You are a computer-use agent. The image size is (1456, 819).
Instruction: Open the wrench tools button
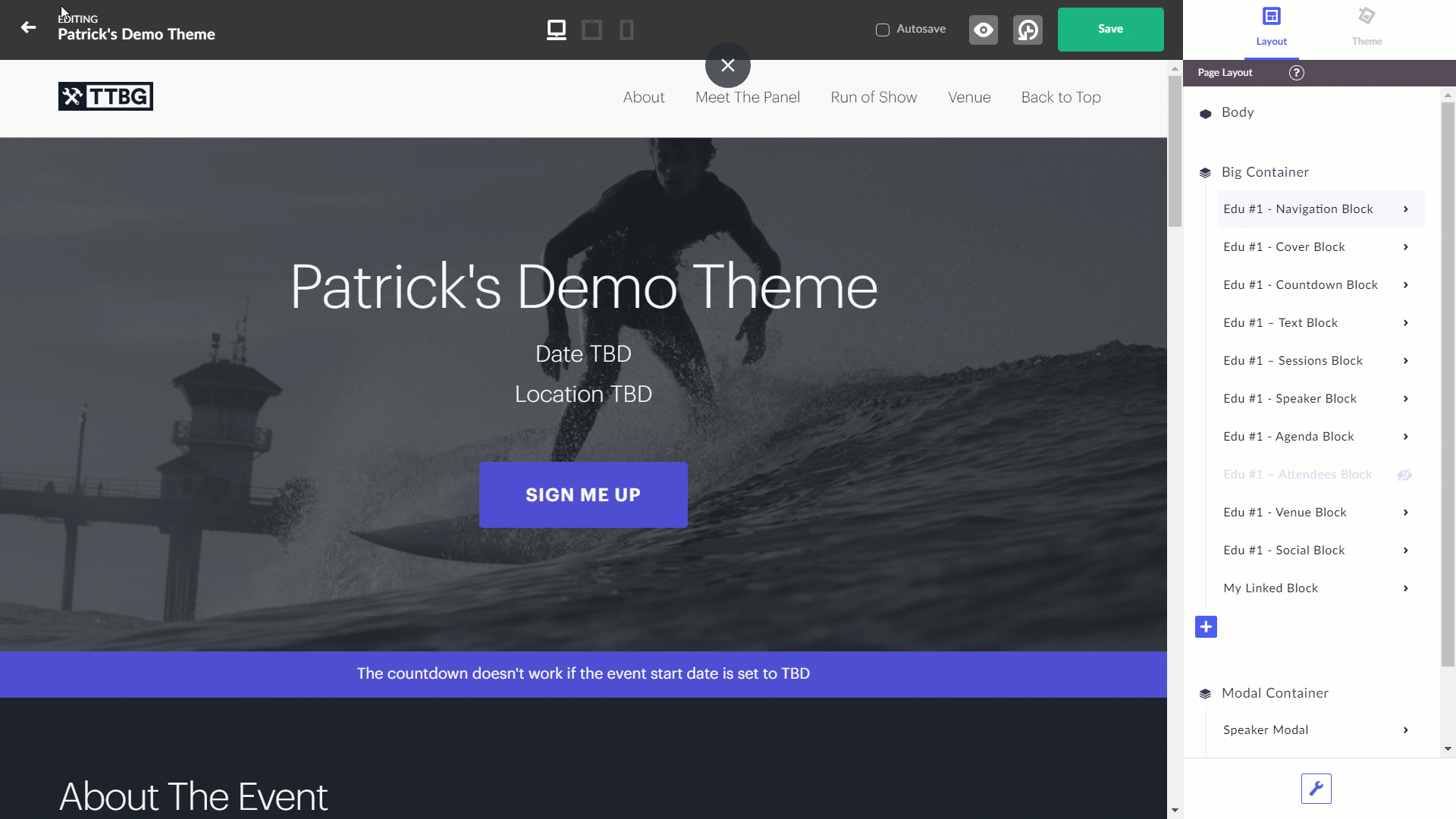1316,789
